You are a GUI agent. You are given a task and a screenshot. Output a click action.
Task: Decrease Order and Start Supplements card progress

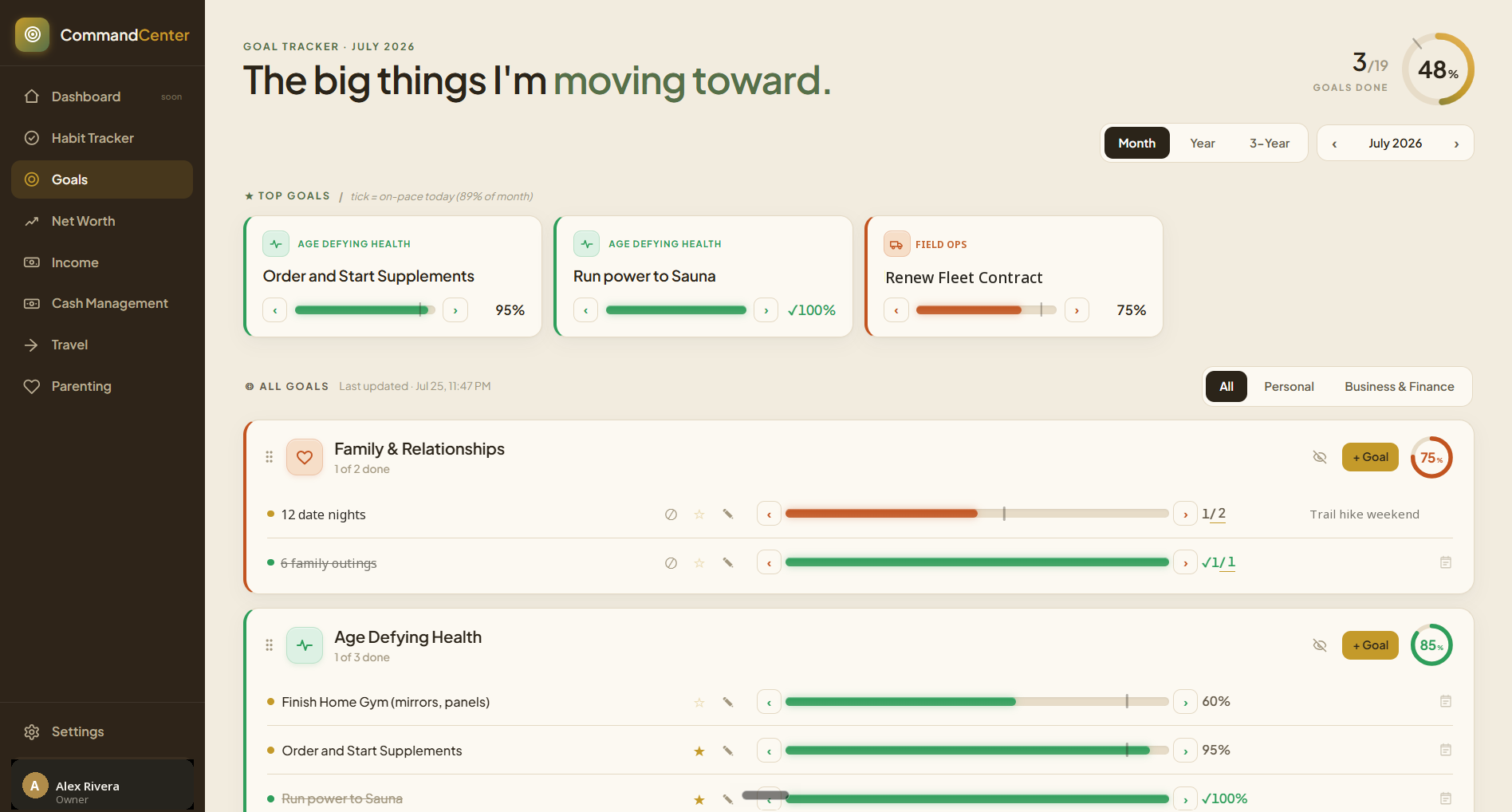(x=275, y=310)
